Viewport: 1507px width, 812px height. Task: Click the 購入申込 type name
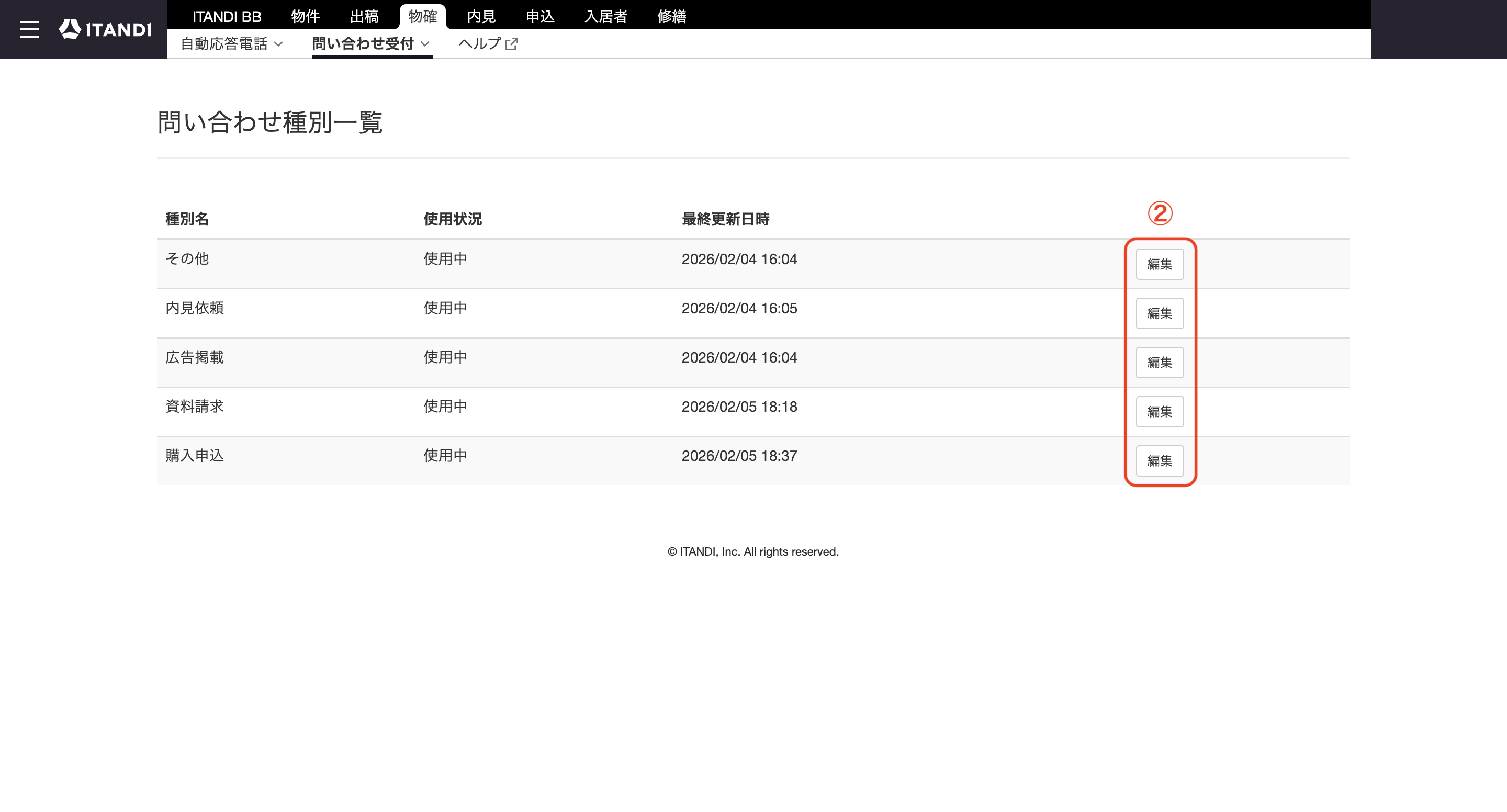coord(195,455)
